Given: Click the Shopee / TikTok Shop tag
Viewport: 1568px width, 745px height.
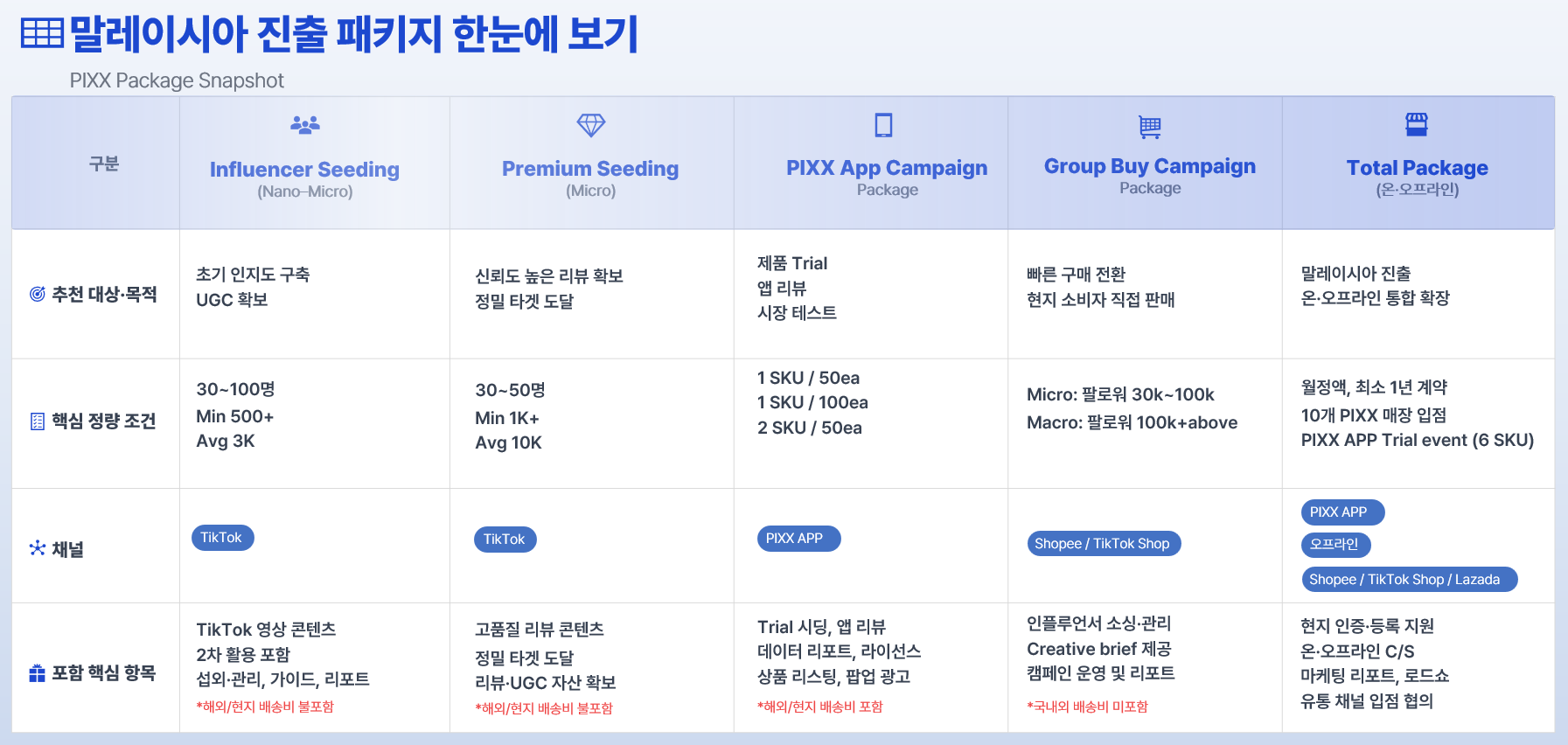Looking at the screenshot, I should tap(1104, 544).
